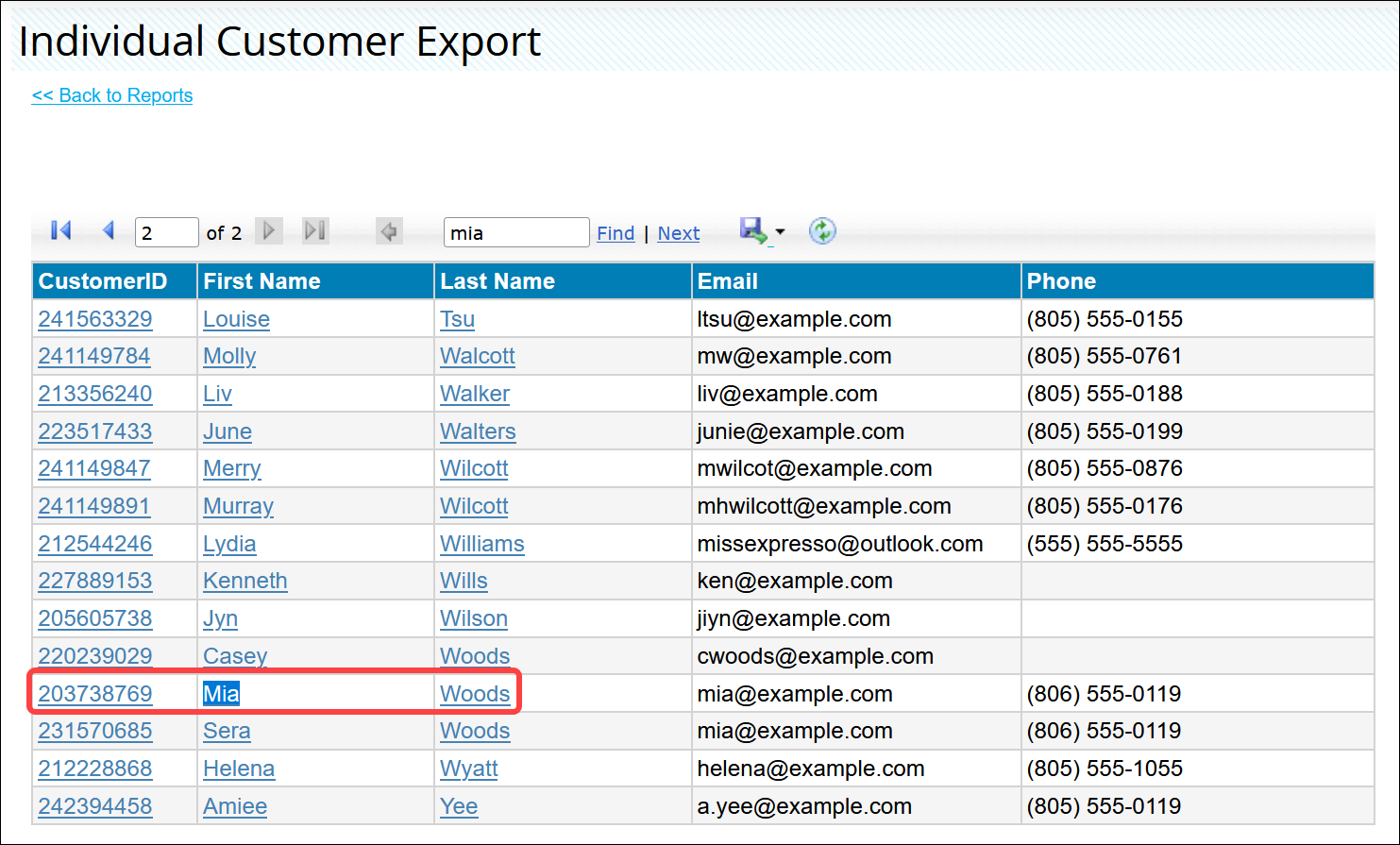The height and width of the screenshot is (845, 1400).
Task: Click Woods in Casey's row
Action: (475, 656)
